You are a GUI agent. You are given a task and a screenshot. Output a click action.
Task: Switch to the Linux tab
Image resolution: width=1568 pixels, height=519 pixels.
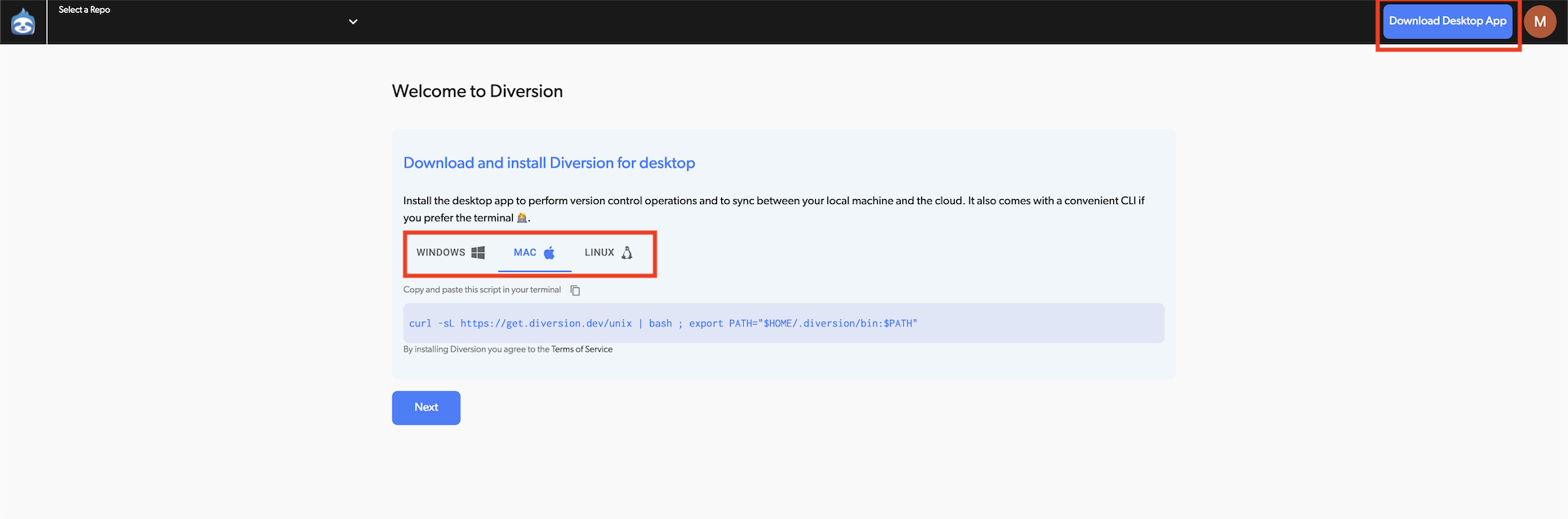(608, 253)
